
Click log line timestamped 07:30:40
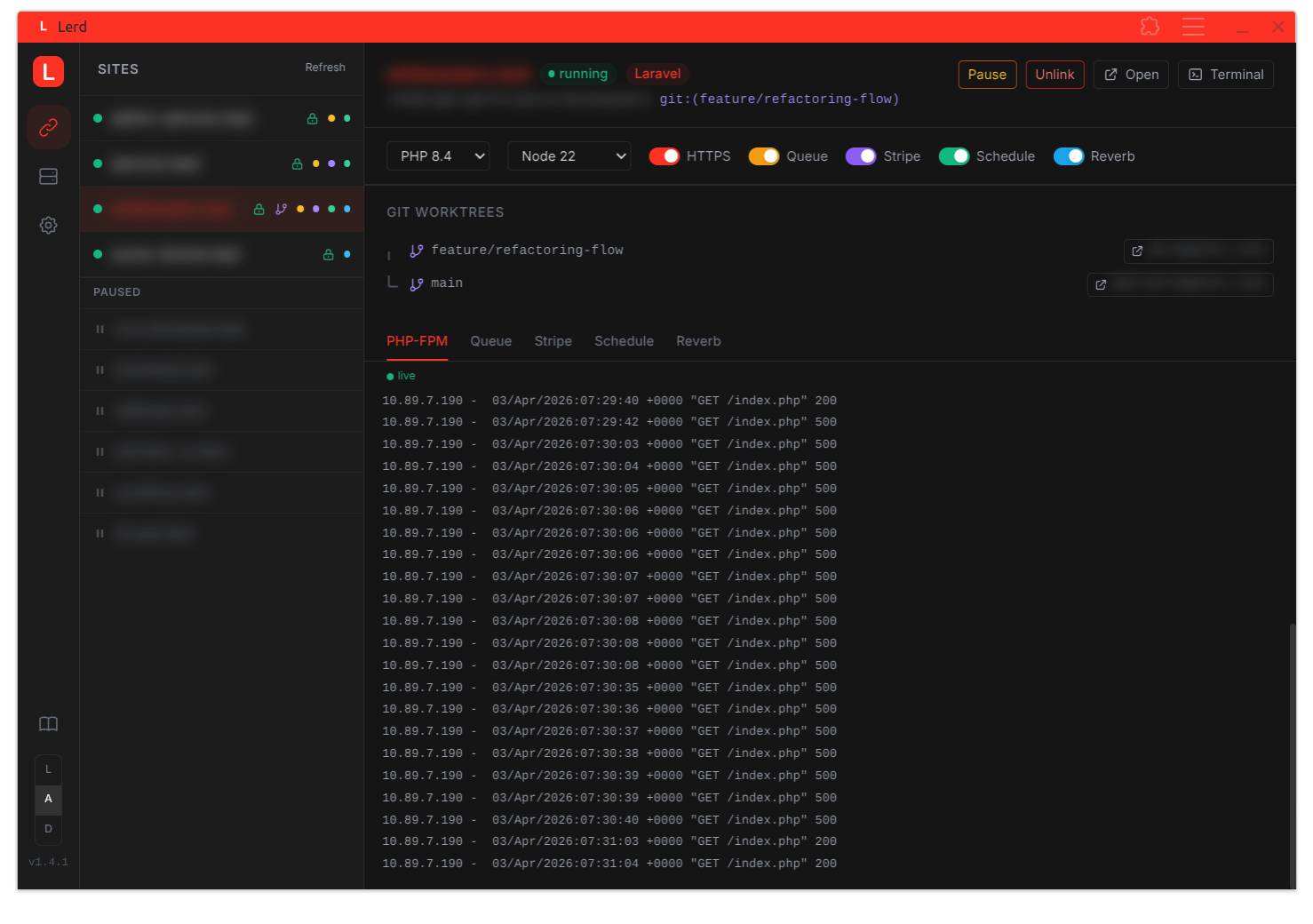click(x=609, y=820)
